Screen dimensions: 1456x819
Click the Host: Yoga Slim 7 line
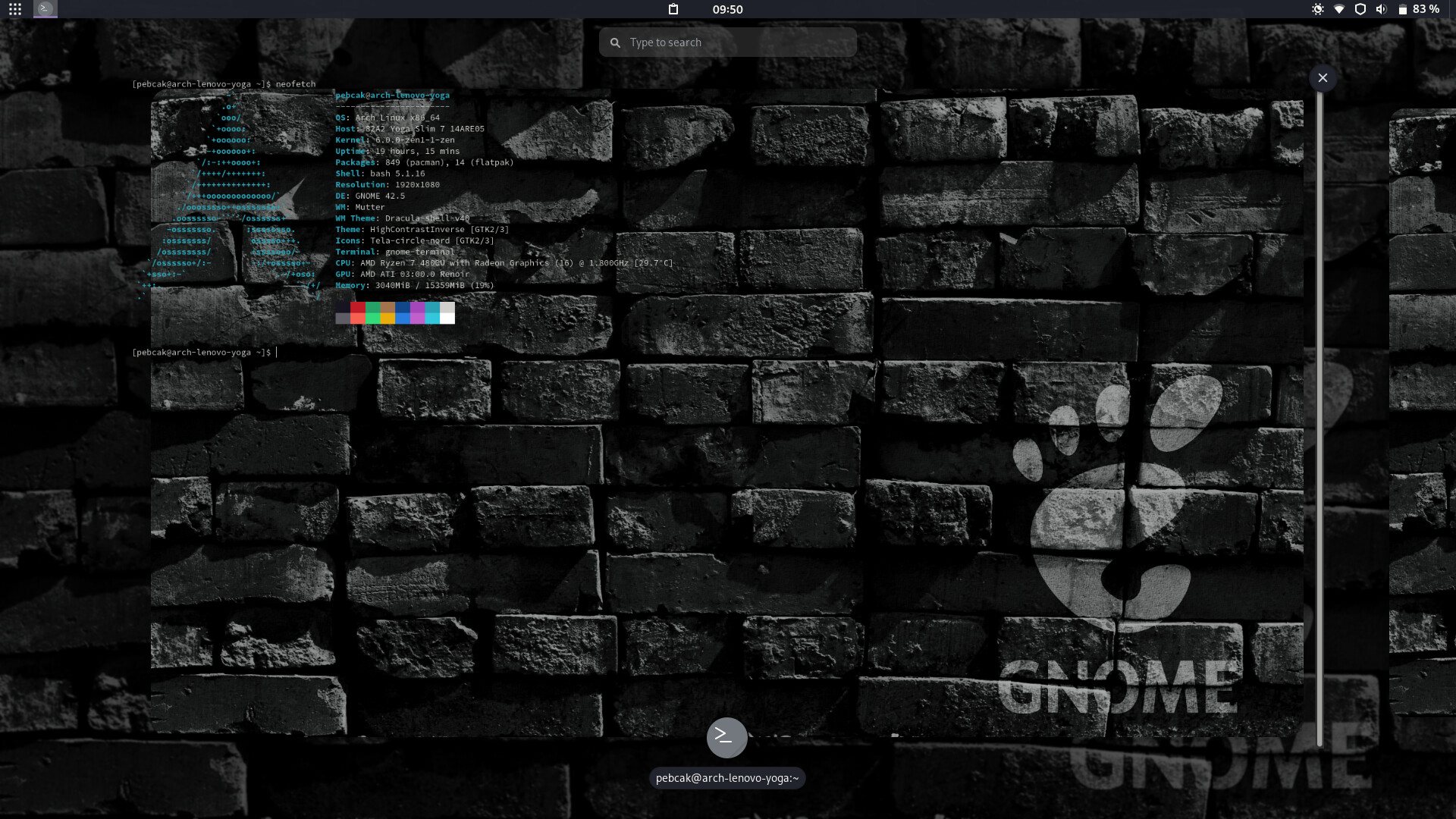(x=410, y=129)
